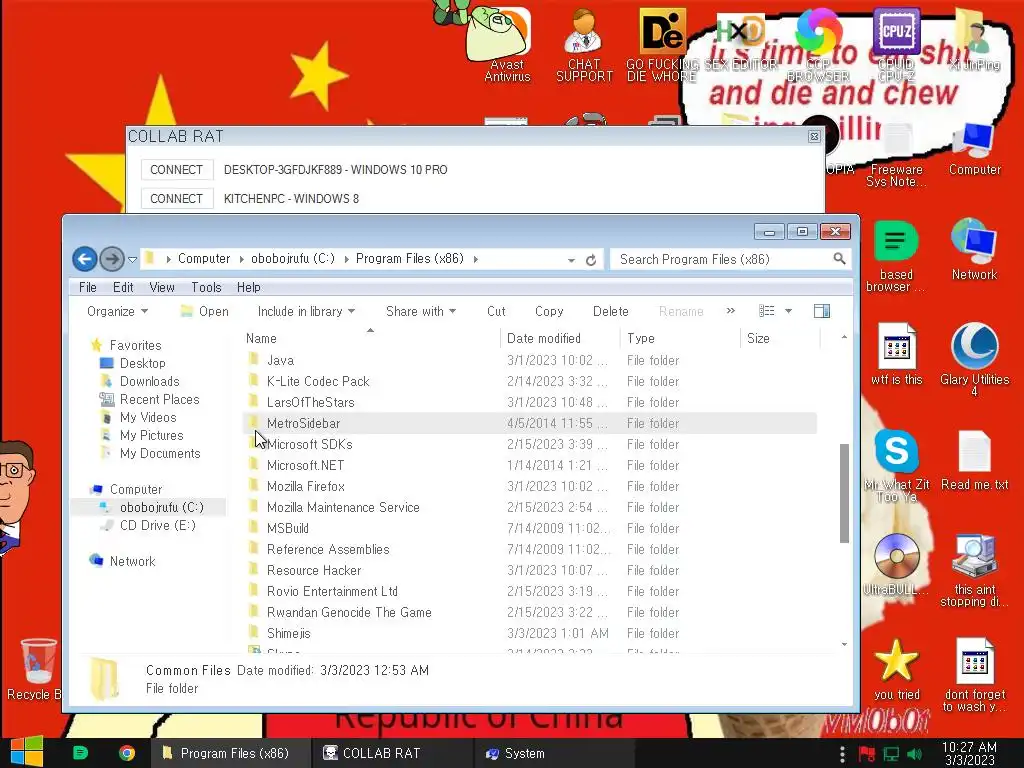Launch the UltraBULL disc desktop icon
The image size is (1024, 768).
pyautogui.click(x=896, y=564)
